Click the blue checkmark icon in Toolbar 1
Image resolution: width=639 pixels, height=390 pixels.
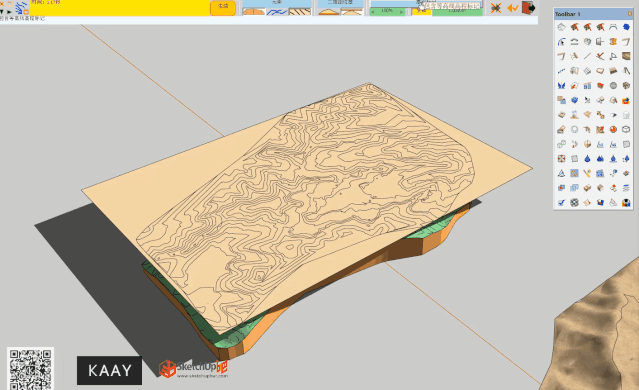click(x=562, y=202)
